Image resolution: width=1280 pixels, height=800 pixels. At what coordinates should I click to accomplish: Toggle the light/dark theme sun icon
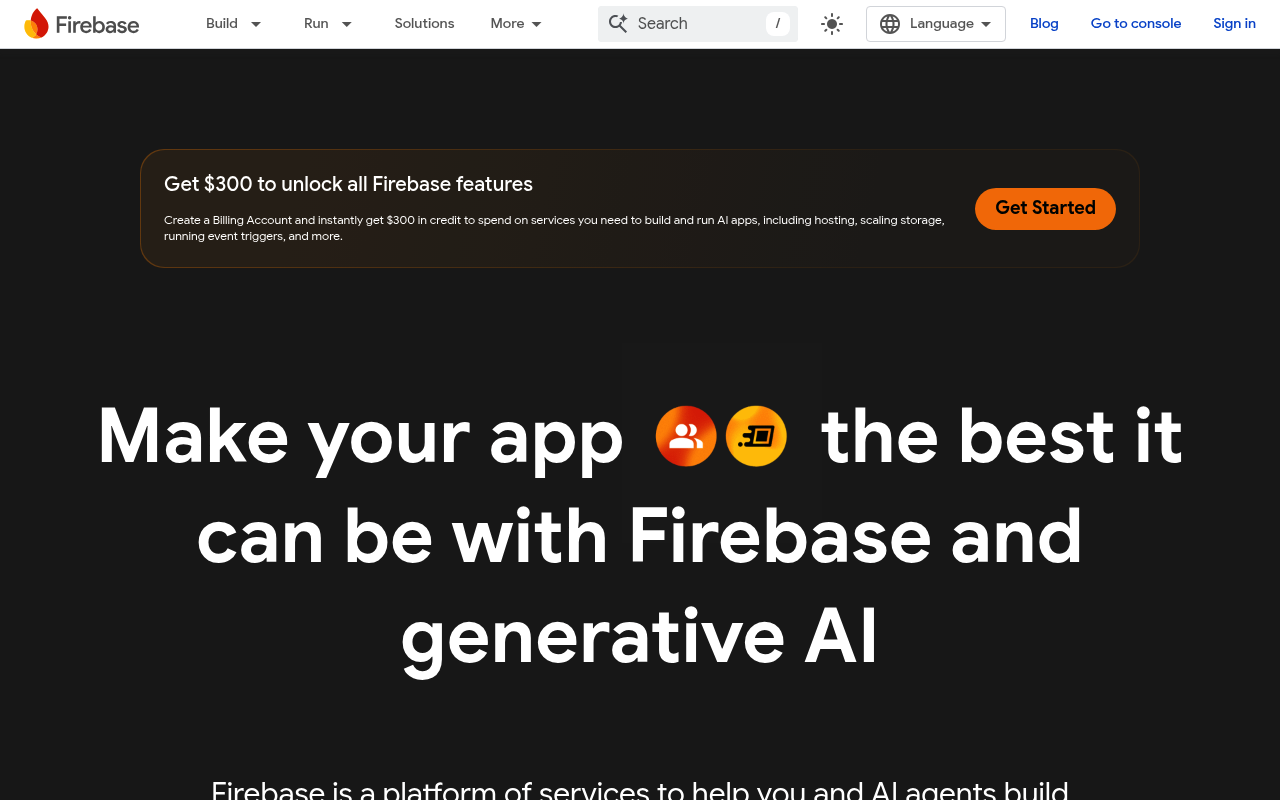(x=832, y=24)
